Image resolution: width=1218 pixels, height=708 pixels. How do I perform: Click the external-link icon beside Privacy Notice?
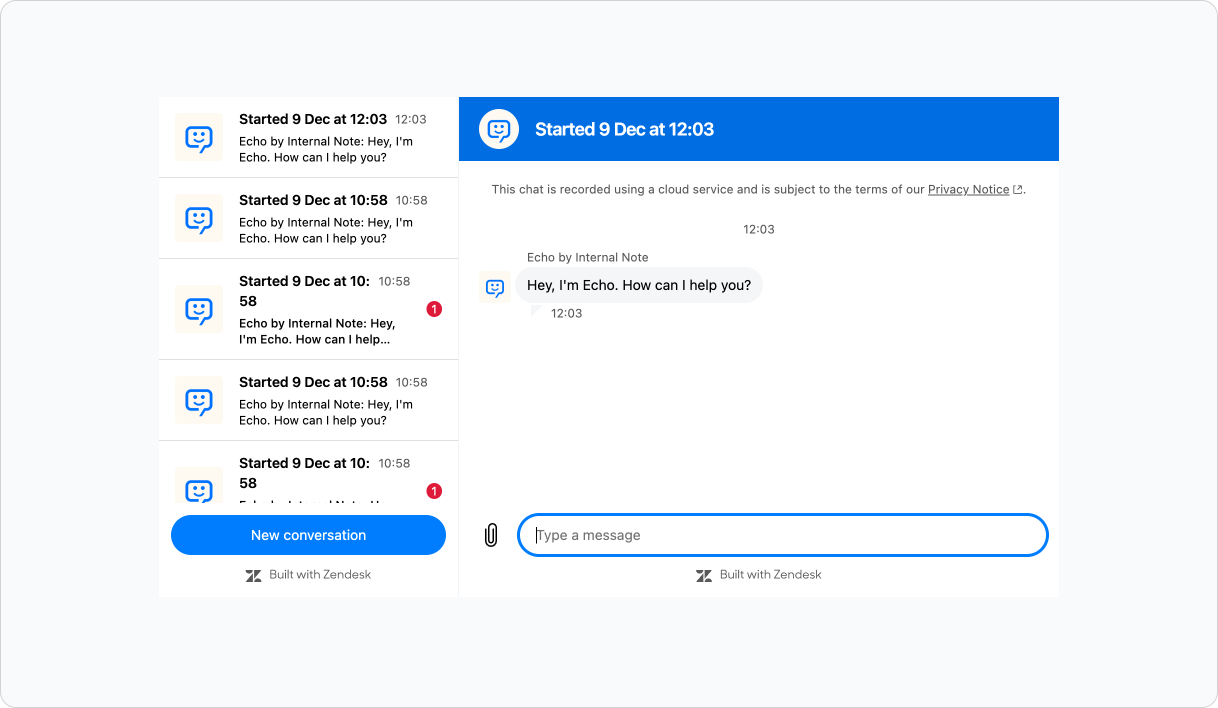tap(1018, 190)
